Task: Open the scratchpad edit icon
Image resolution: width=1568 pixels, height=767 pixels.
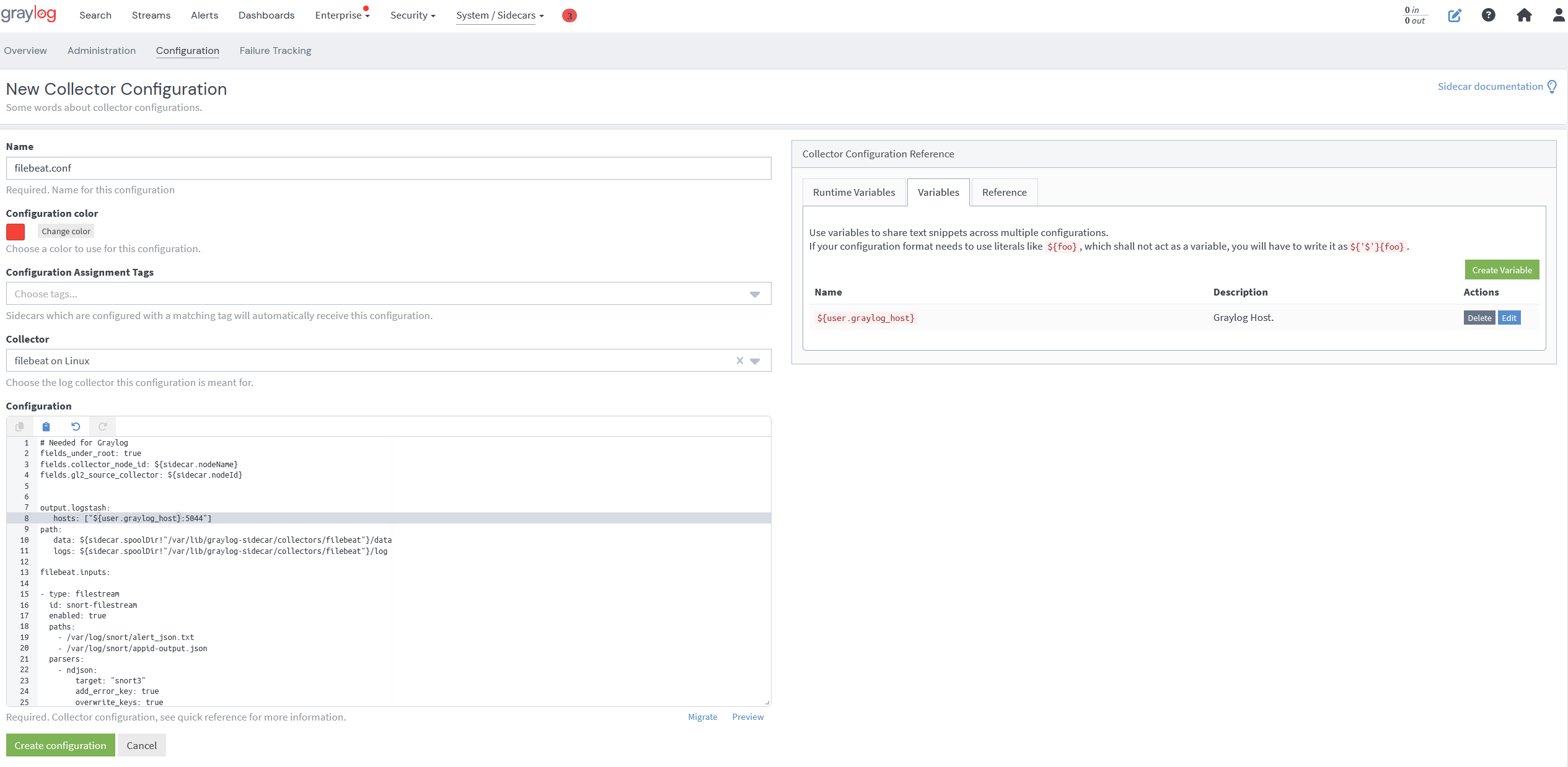Action: click(1454, 15)
